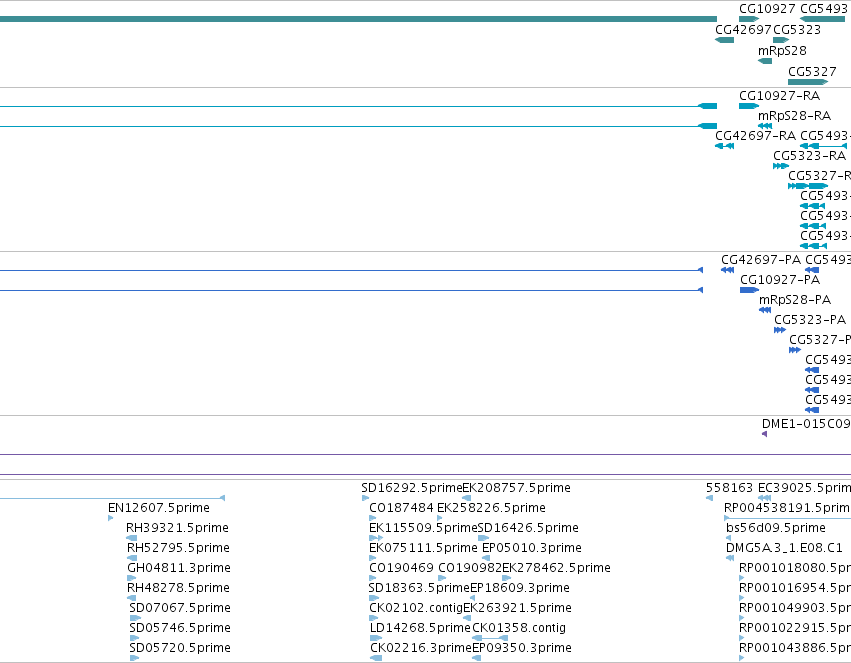Select EST bs56d09.5prime
The image size is (851, 663).
point(776,528)
